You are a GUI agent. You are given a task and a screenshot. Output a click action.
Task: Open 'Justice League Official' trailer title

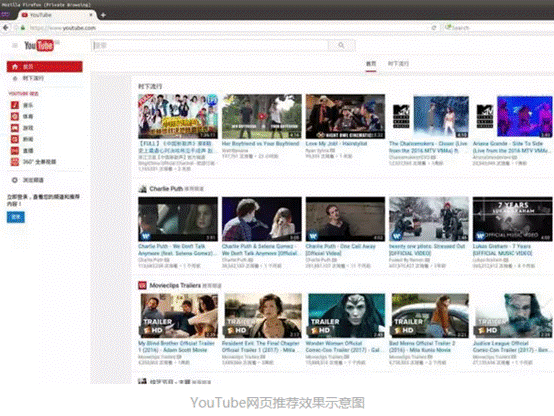(x=511, y=347)
